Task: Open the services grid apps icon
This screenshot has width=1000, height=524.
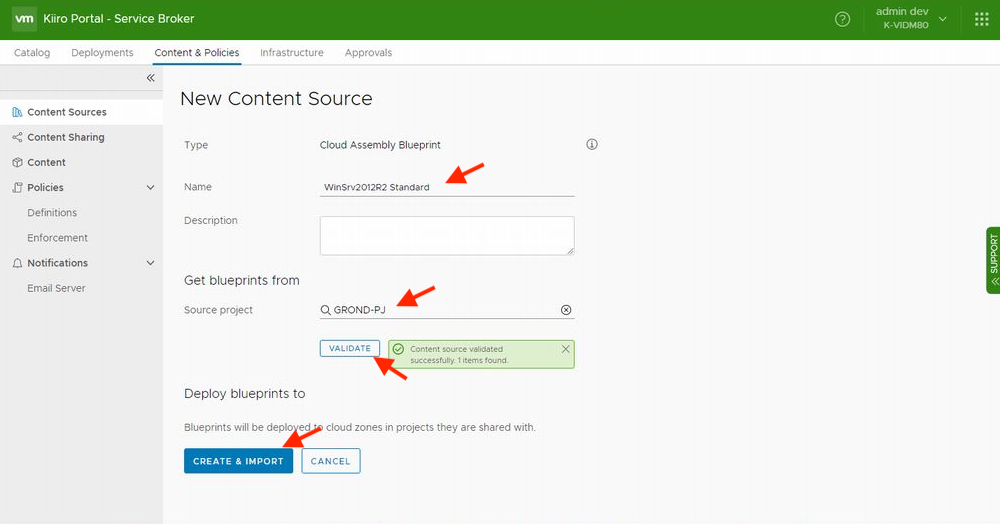Action: click(982, 19)
